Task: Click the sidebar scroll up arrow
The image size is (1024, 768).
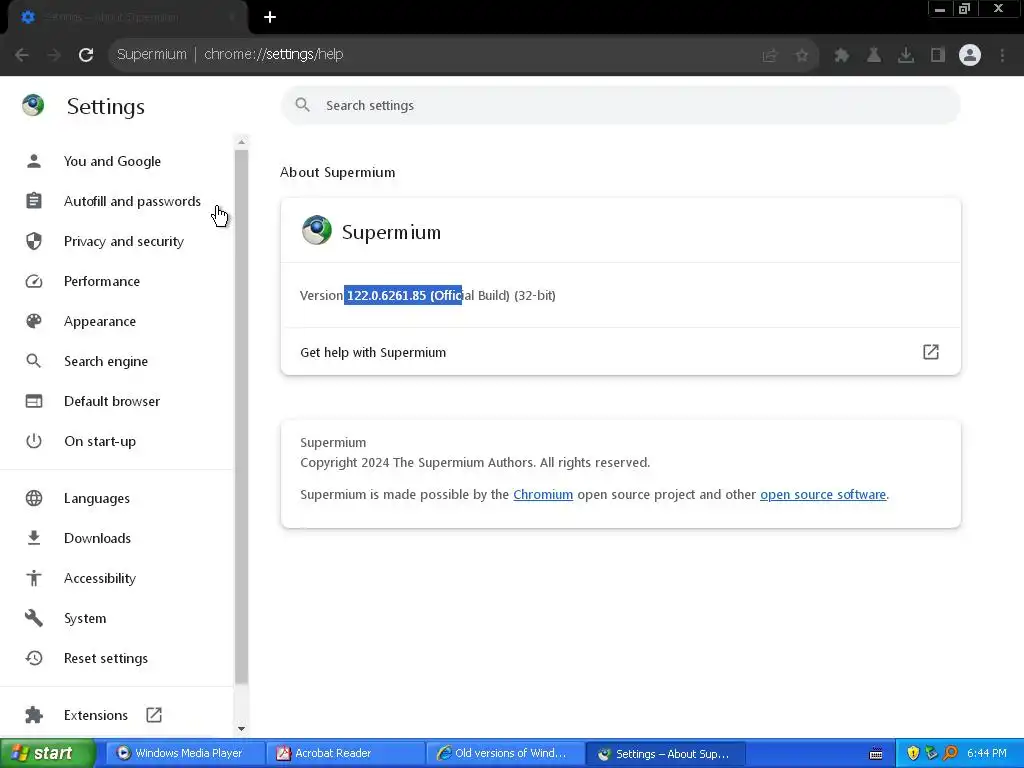Action: 241,142
